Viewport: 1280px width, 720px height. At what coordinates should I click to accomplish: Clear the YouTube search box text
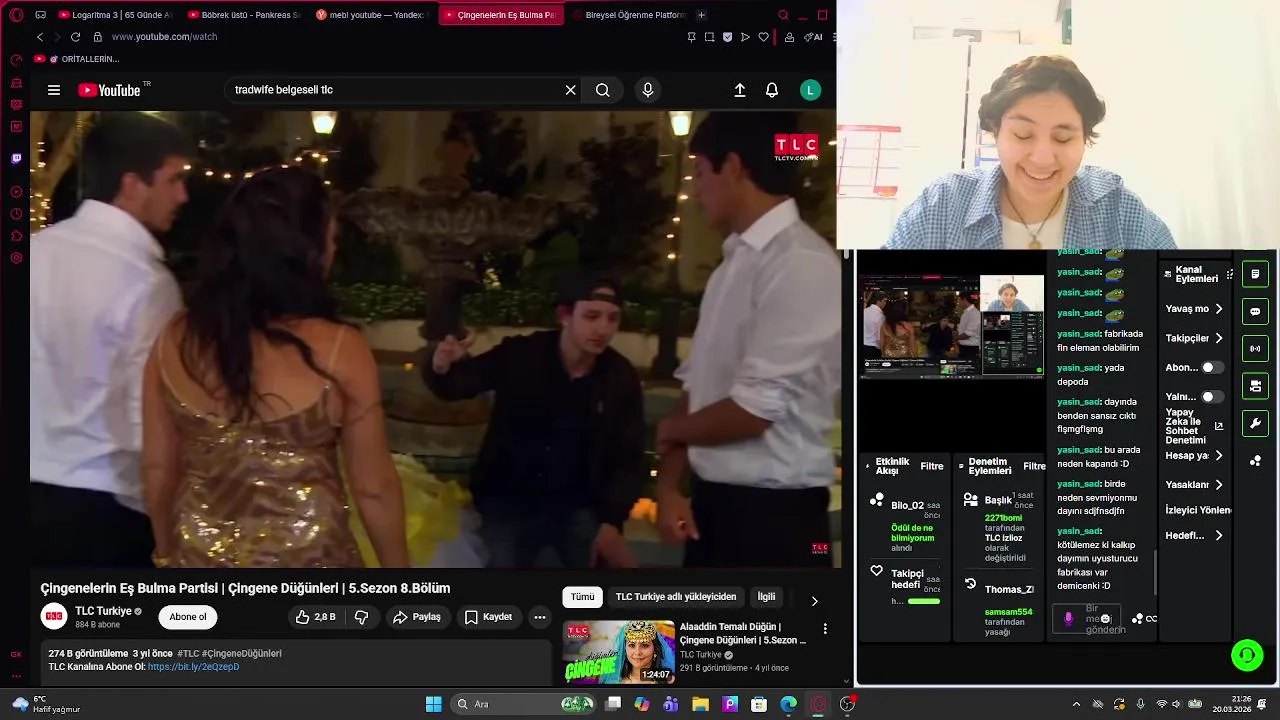click(570, 90)
